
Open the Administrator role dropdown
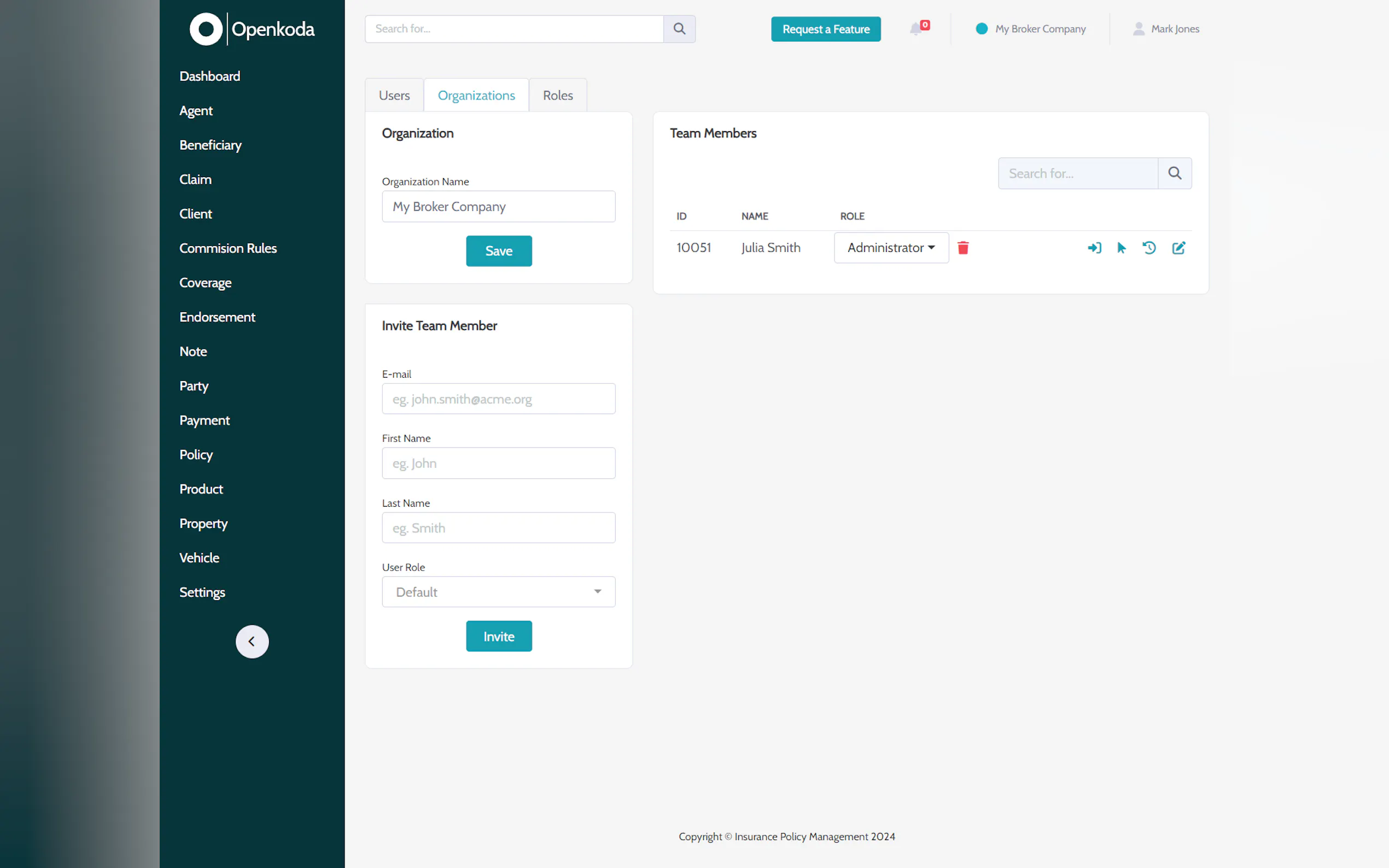pyautogui.click(x=891, y=248)
